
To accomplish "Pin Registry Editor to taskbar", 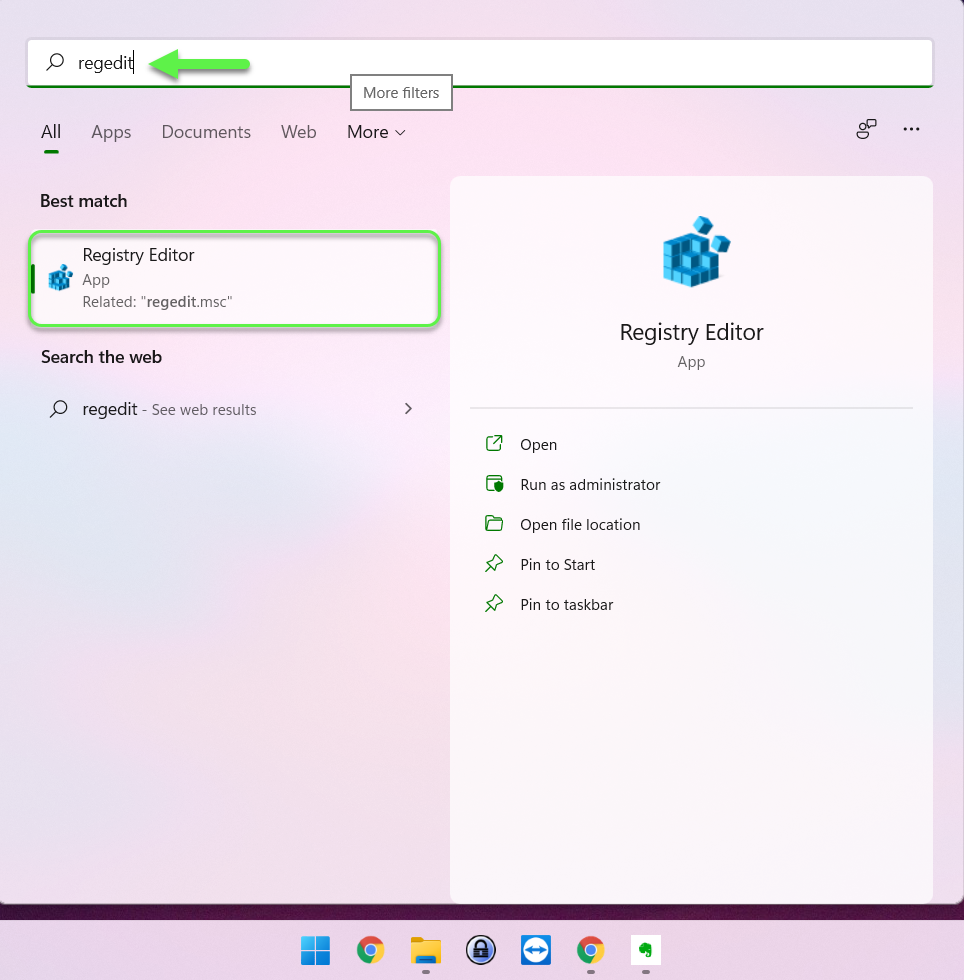I will coord(566,605).
